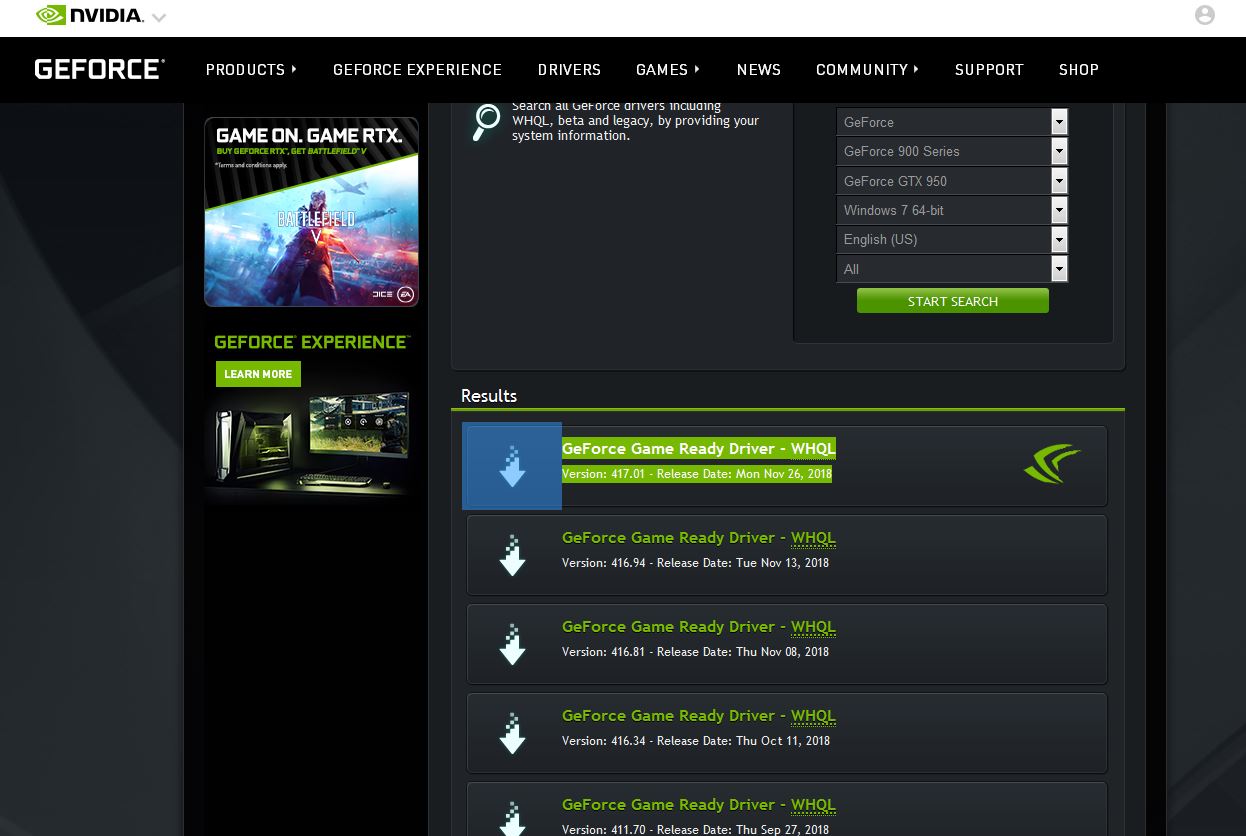Open the GeForce 900 Series dropdown
The height and width of the screenshot is (836, 1246).
pyautogui.click(x=952, y=151)
